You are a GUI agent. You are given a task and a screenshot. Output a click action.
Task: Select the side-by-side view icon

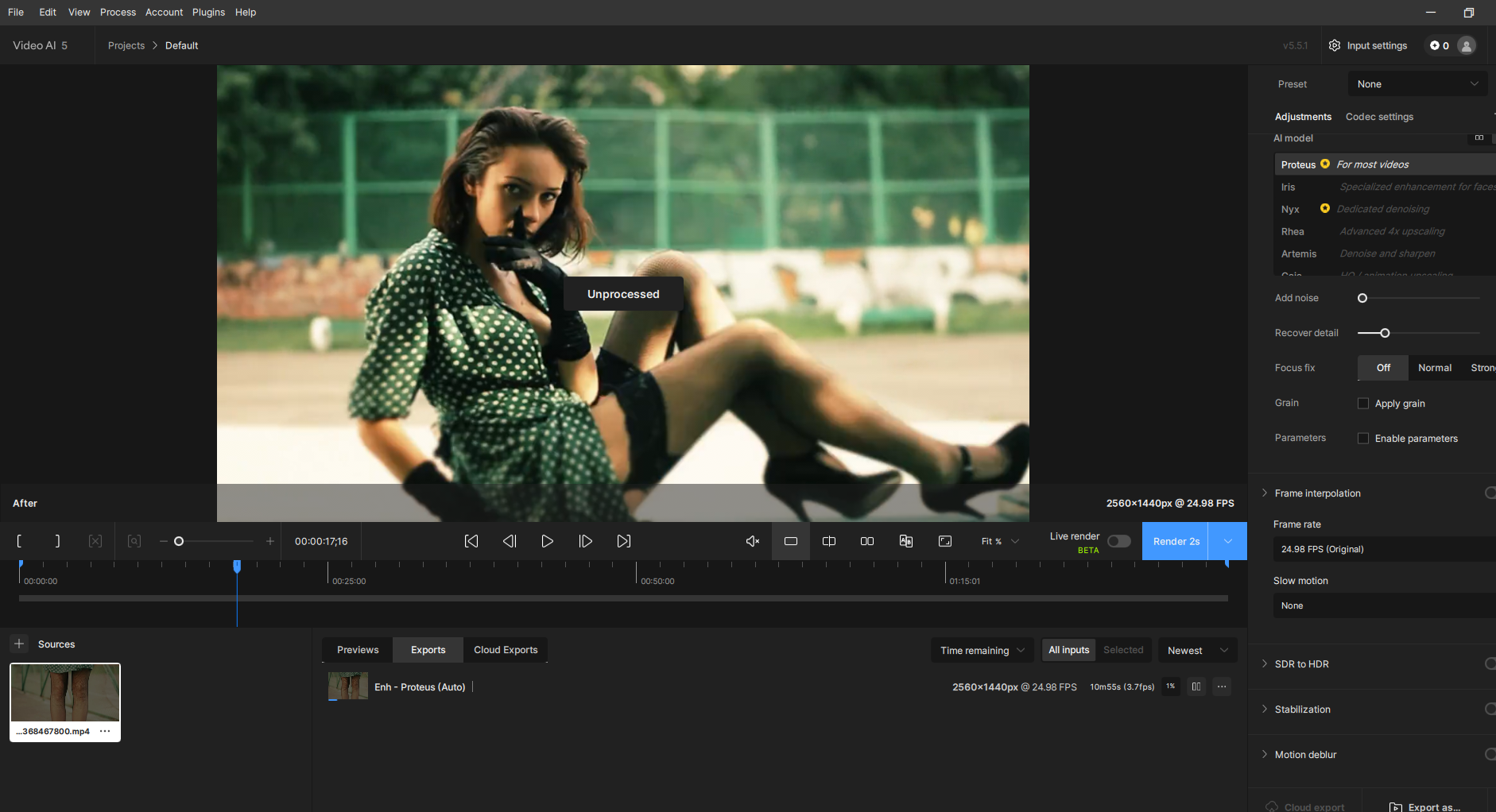pyautogui.click(x=867, y=541)
